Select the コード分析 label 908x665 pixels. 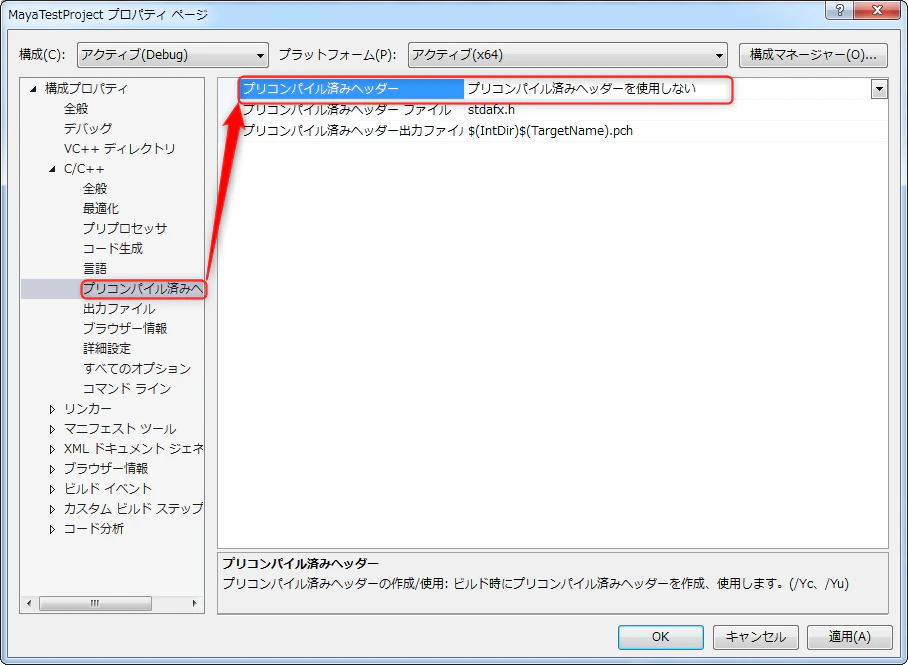[93, 529]
